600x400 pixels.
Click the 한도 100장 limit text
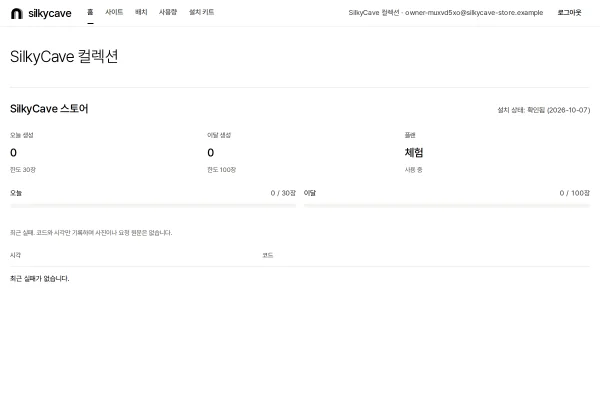[x=222, y=170]
